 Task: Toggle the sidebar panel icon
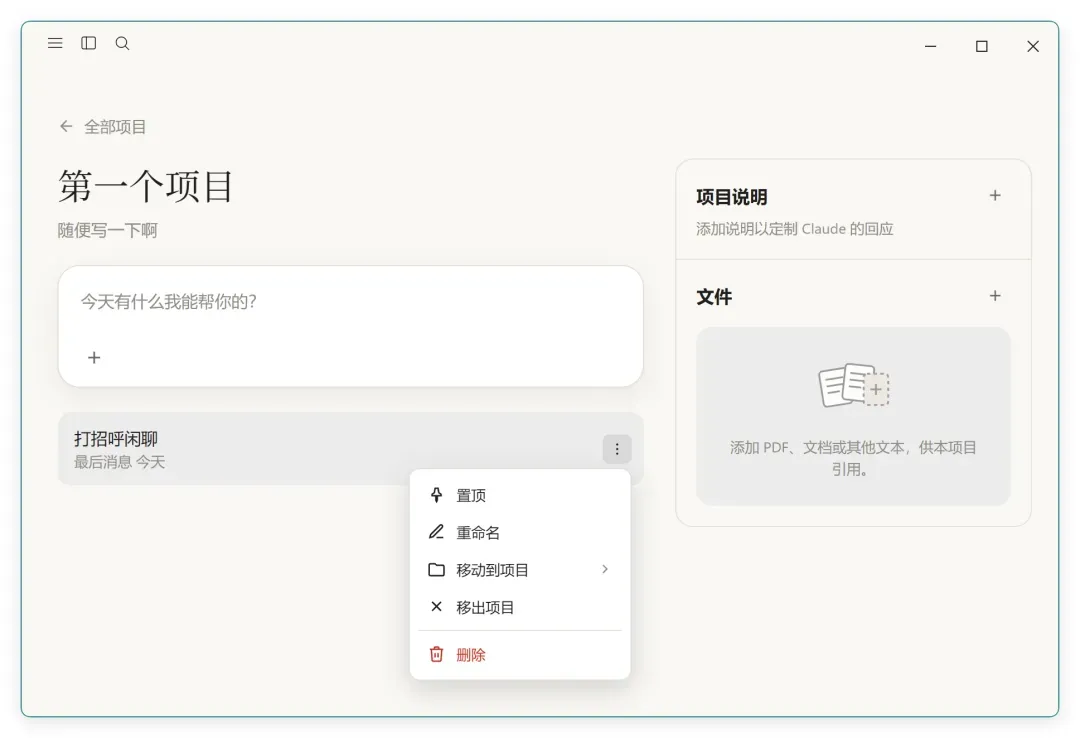click(x=89, y=43)
